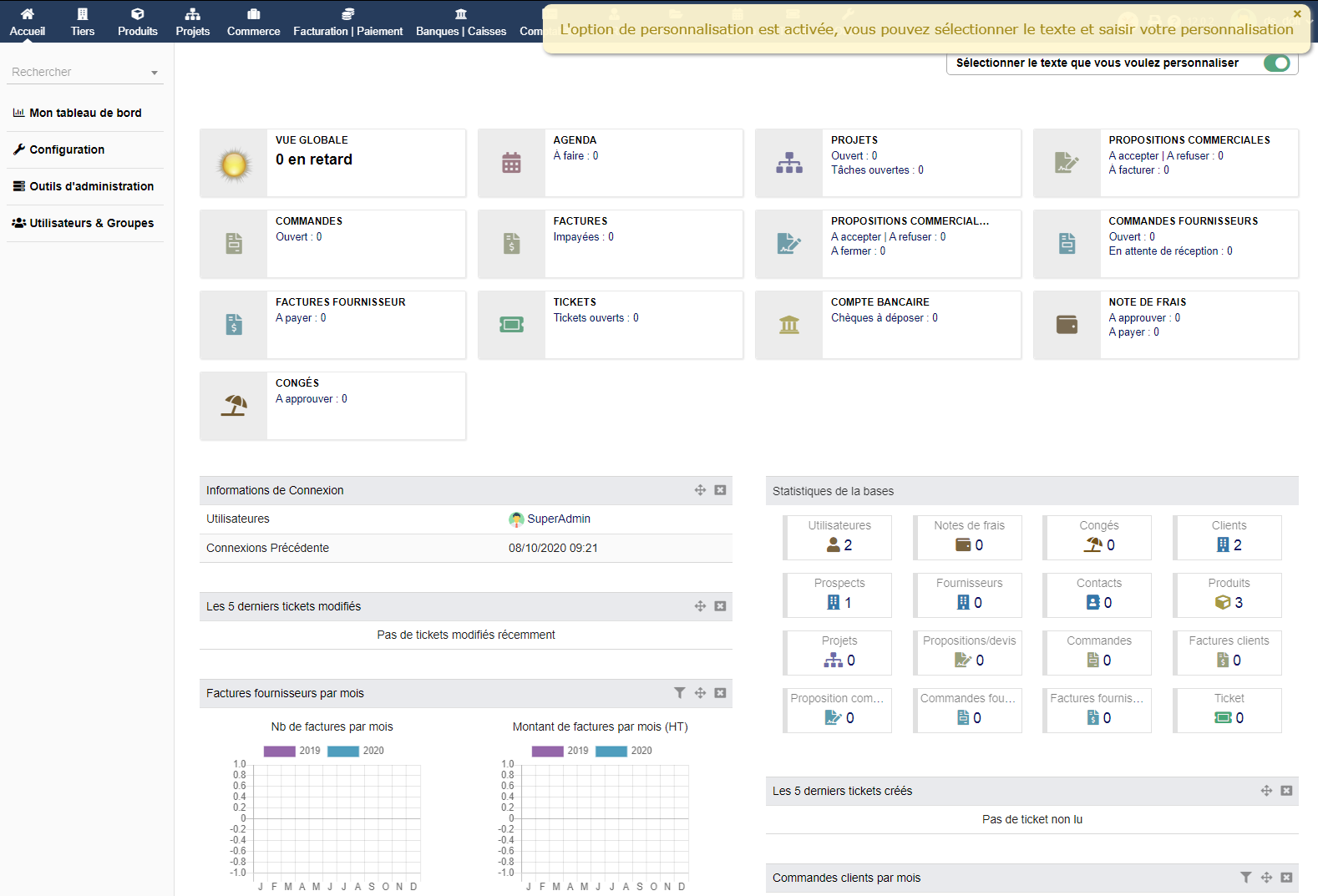1318x896 pixels.
Task: Open the Facturation | Paiement top menu
Action: tap(347, 22)
